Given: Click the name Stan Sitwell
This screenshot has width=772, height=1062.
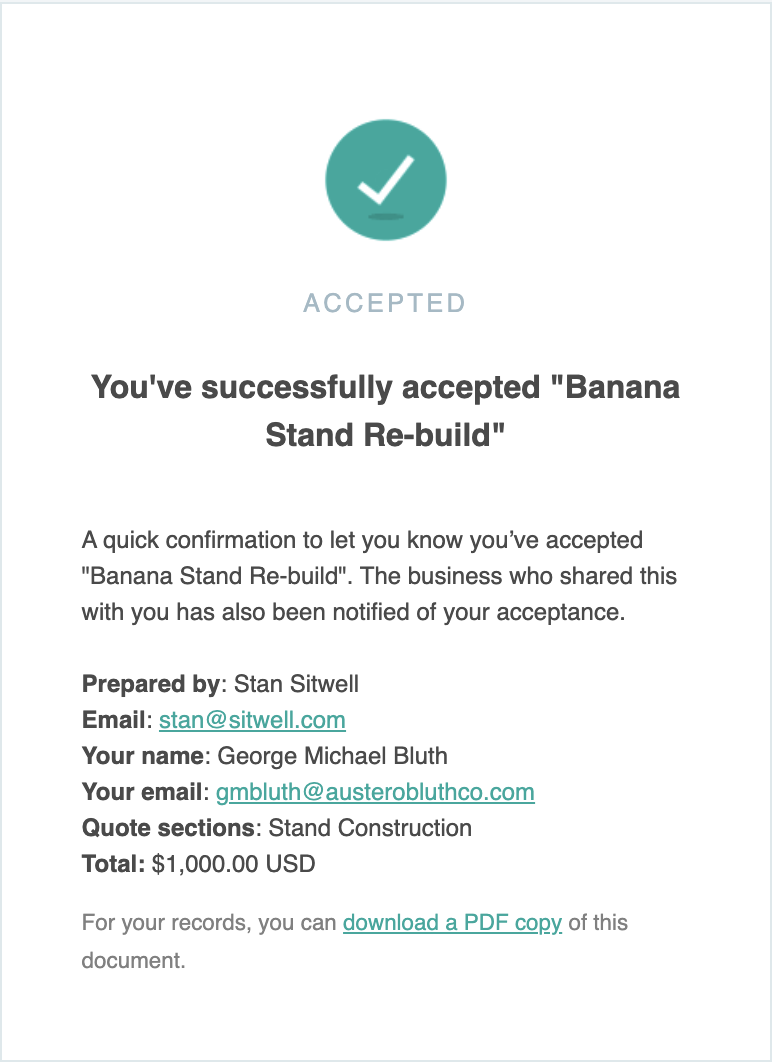Looking at the screenshot, I should point(296,683).
